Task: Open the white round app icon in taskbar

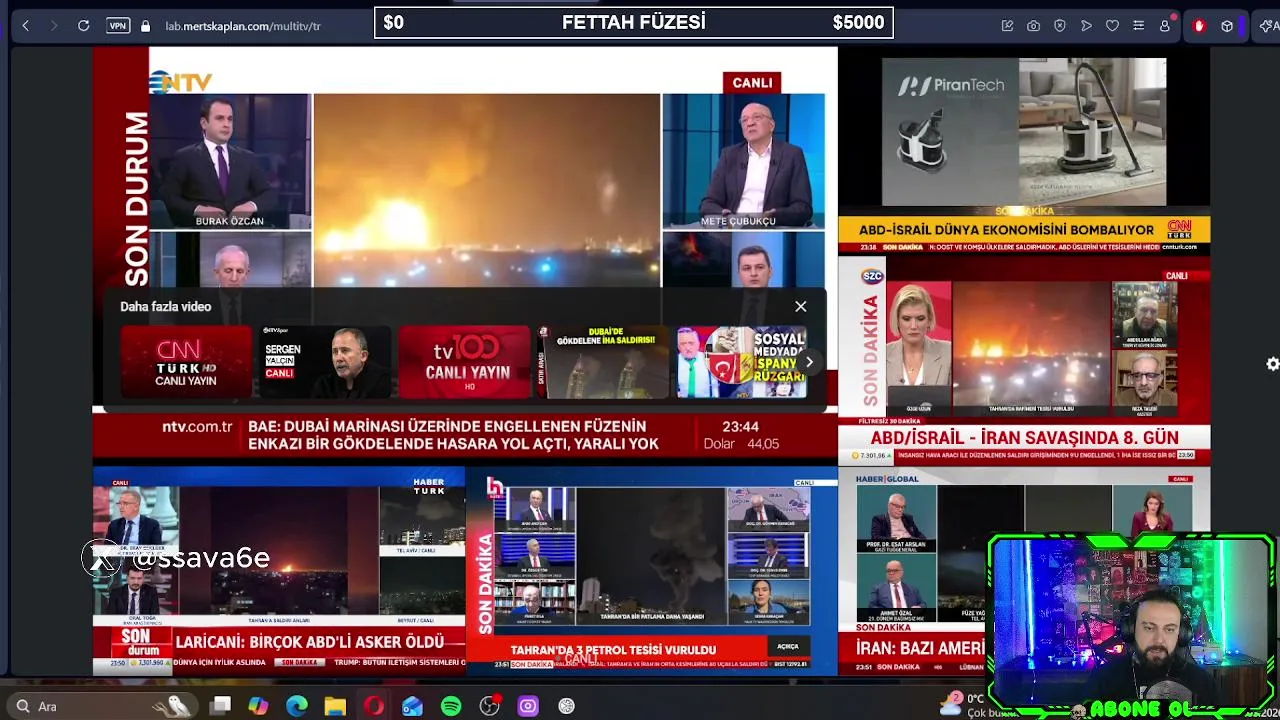Action: 566,706
